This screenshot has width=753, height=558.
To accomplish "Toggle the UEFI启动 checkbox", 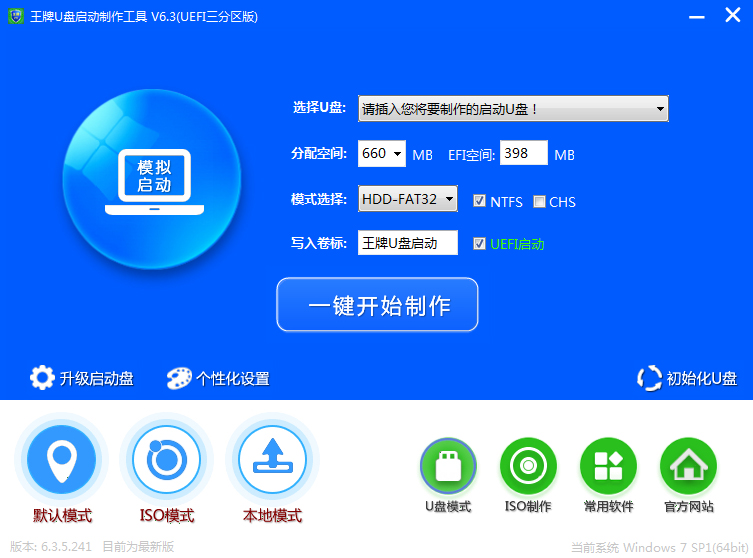I will point(480,243).
